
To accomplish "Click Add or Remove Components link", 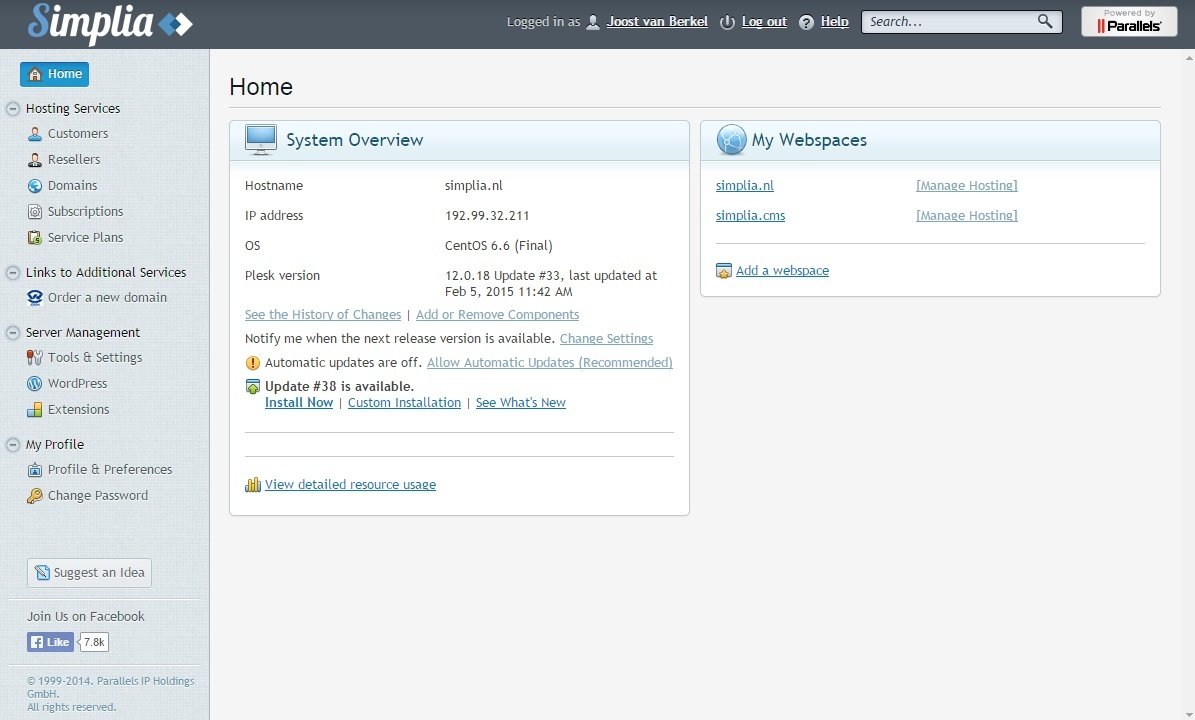I will pos(498,315).
